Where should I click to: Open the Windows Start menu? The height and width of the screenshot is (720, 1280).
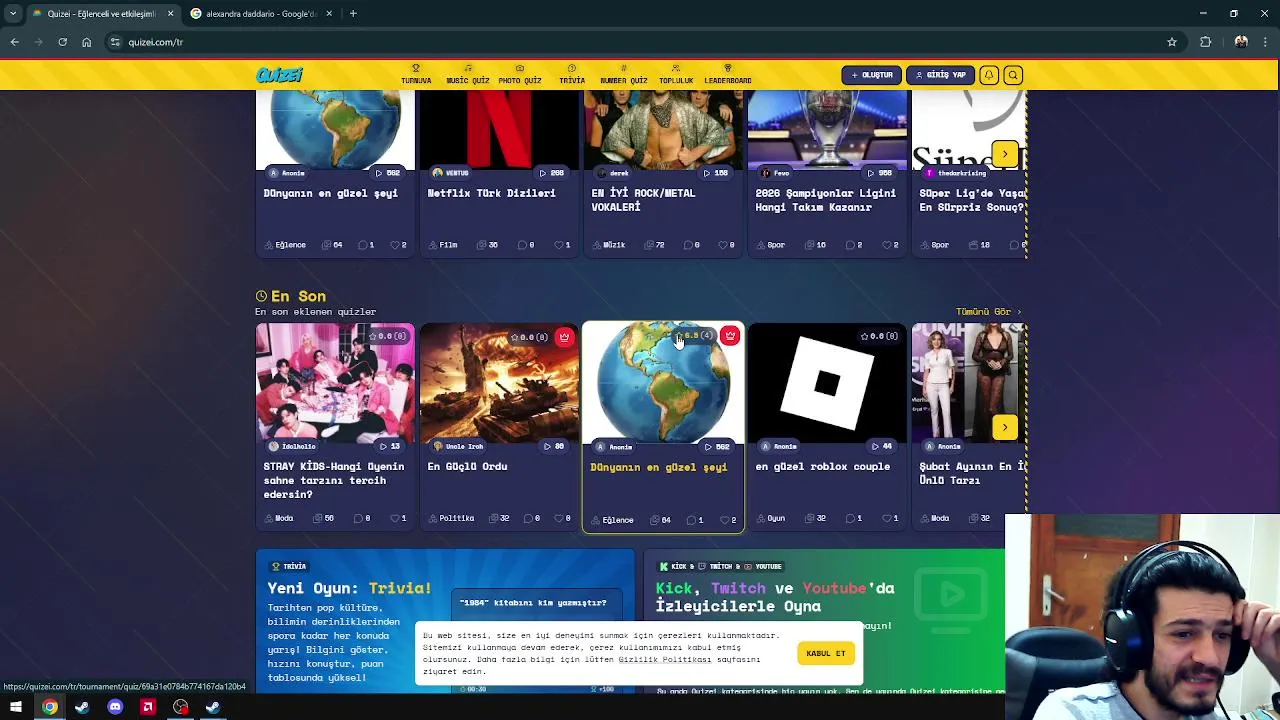16,707
